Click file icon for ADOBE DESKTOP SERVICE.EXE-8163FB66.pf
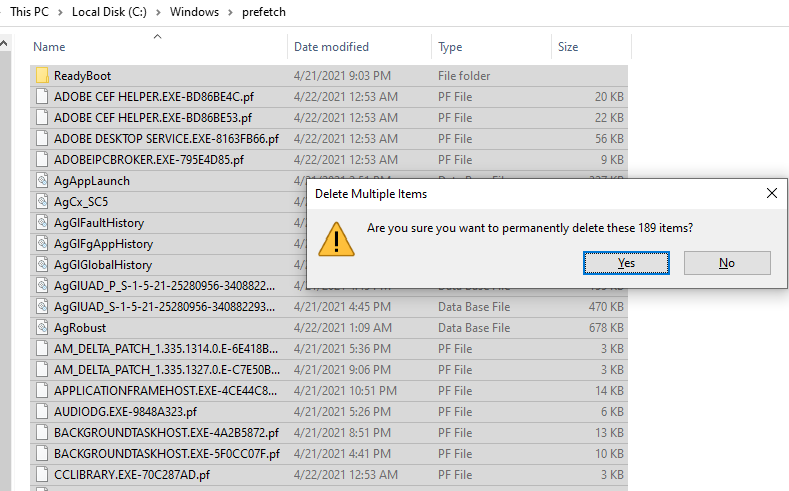789x491 pixels. click(x=42, y=139)
